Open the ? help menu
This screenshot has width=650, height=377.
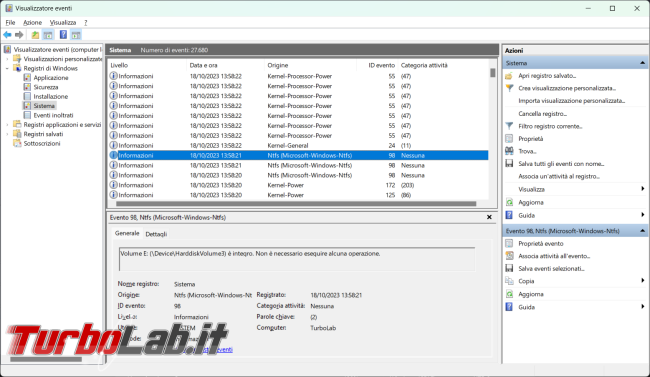85,22
